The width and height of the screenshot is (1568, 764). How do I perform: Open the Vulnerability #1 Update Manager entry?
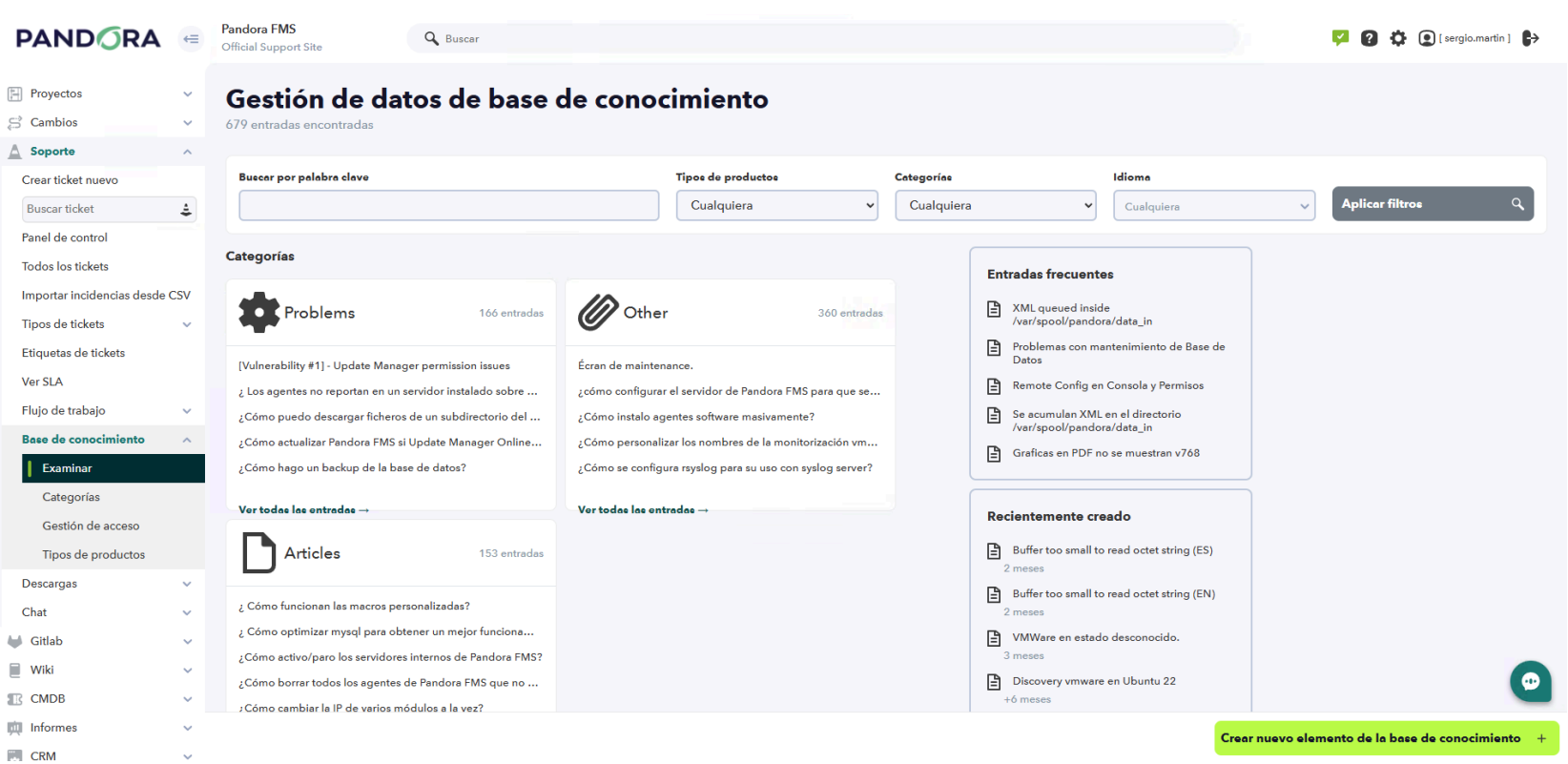tap(374, 365)
